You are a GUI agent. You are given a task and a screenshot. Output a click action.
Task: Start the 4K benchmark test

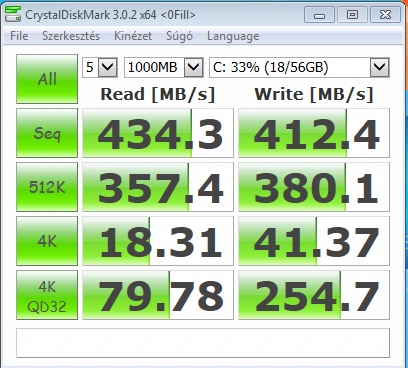47,241
